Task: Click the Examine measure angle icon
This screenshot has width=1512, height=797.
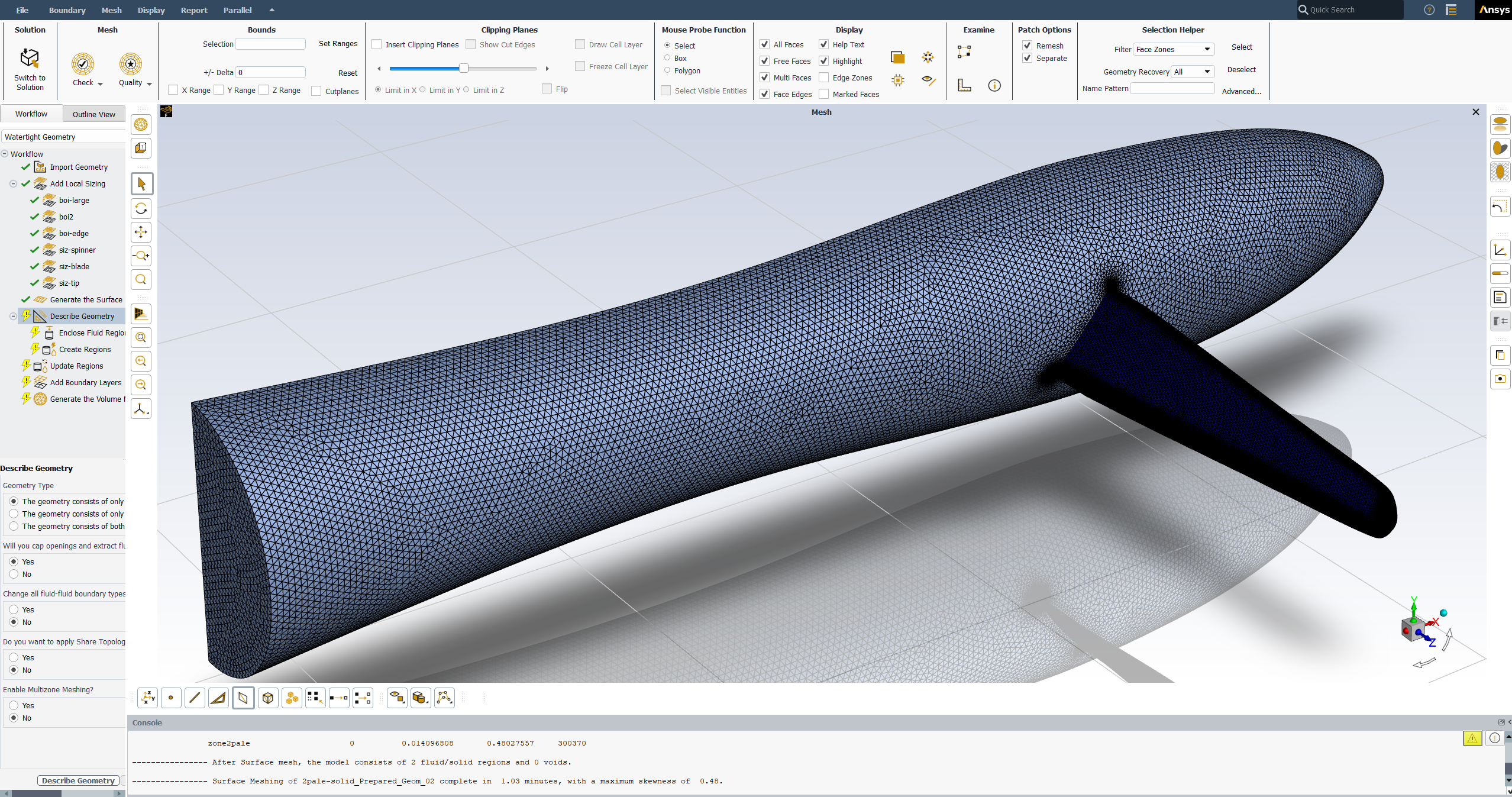Action: coord(964,86)
